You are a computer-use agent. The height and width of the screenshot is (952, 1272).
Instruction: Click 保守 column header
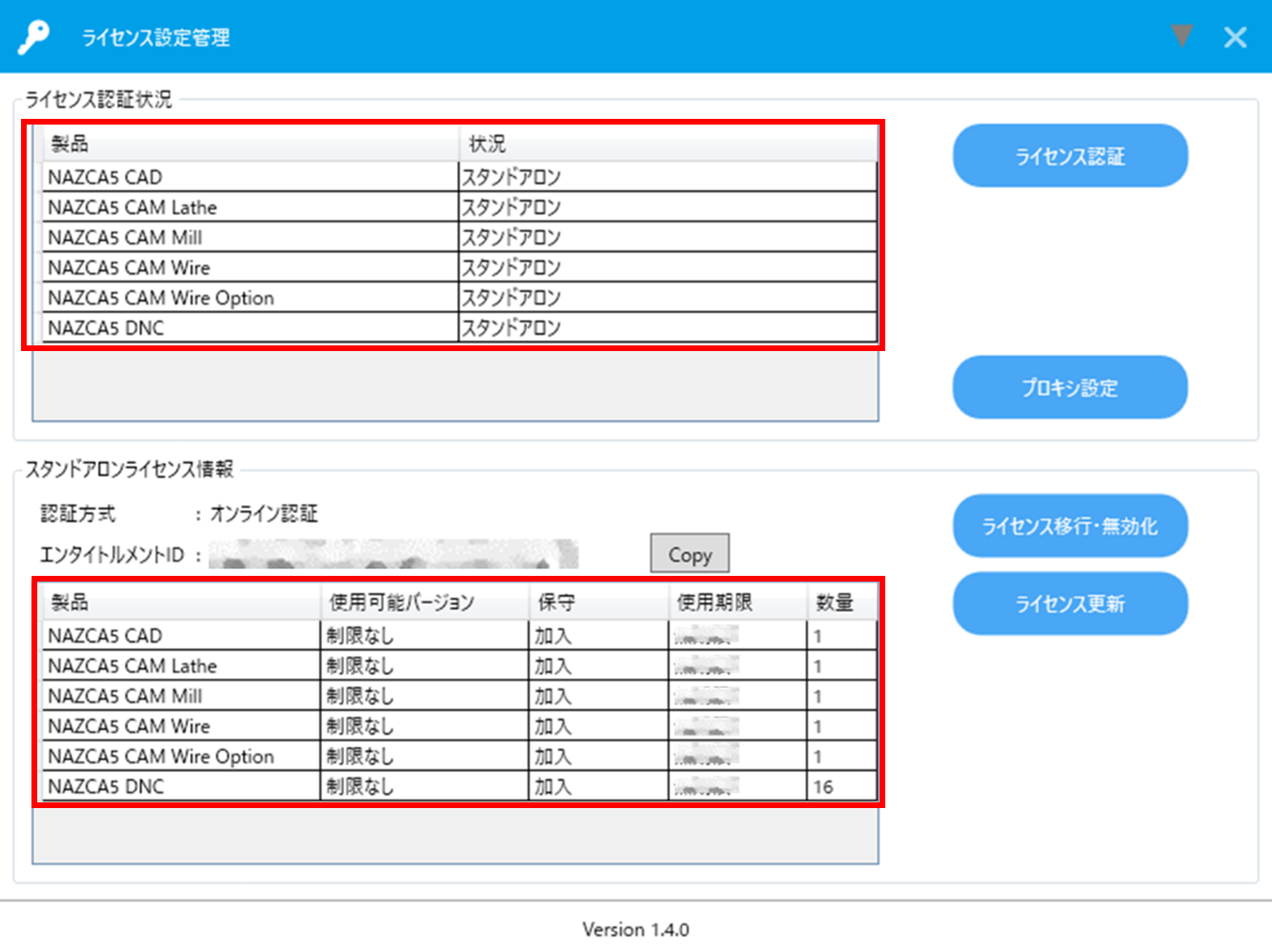coord(599,603)
